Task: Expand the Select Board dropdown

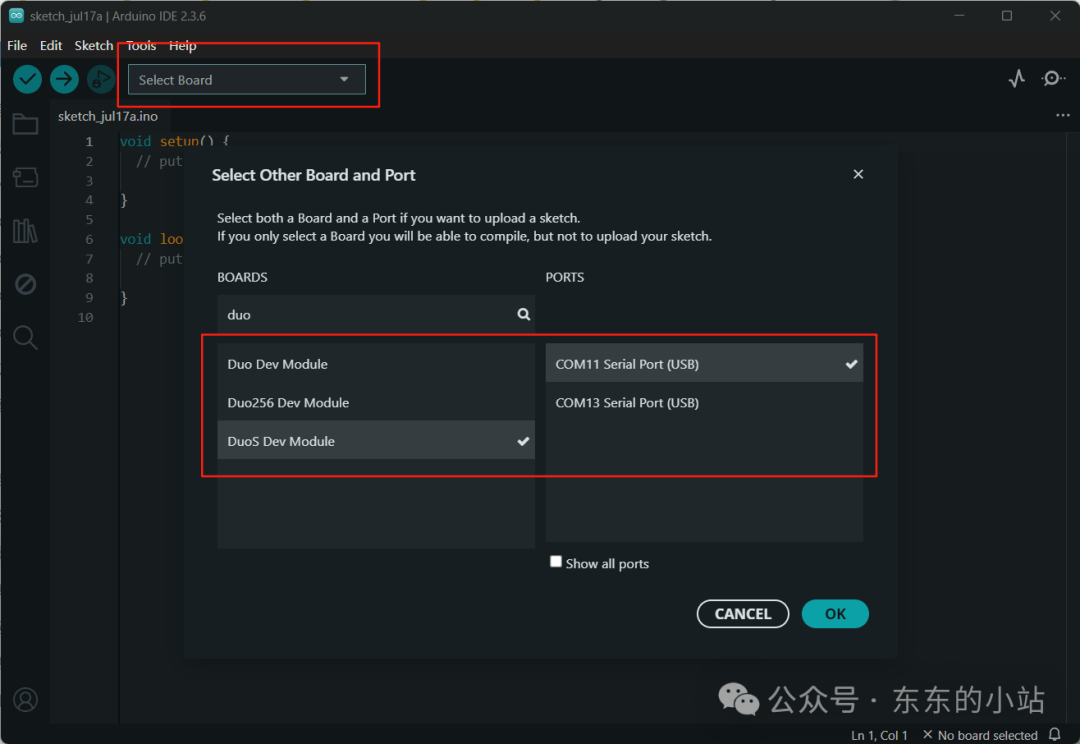Action: pos(247,80)
